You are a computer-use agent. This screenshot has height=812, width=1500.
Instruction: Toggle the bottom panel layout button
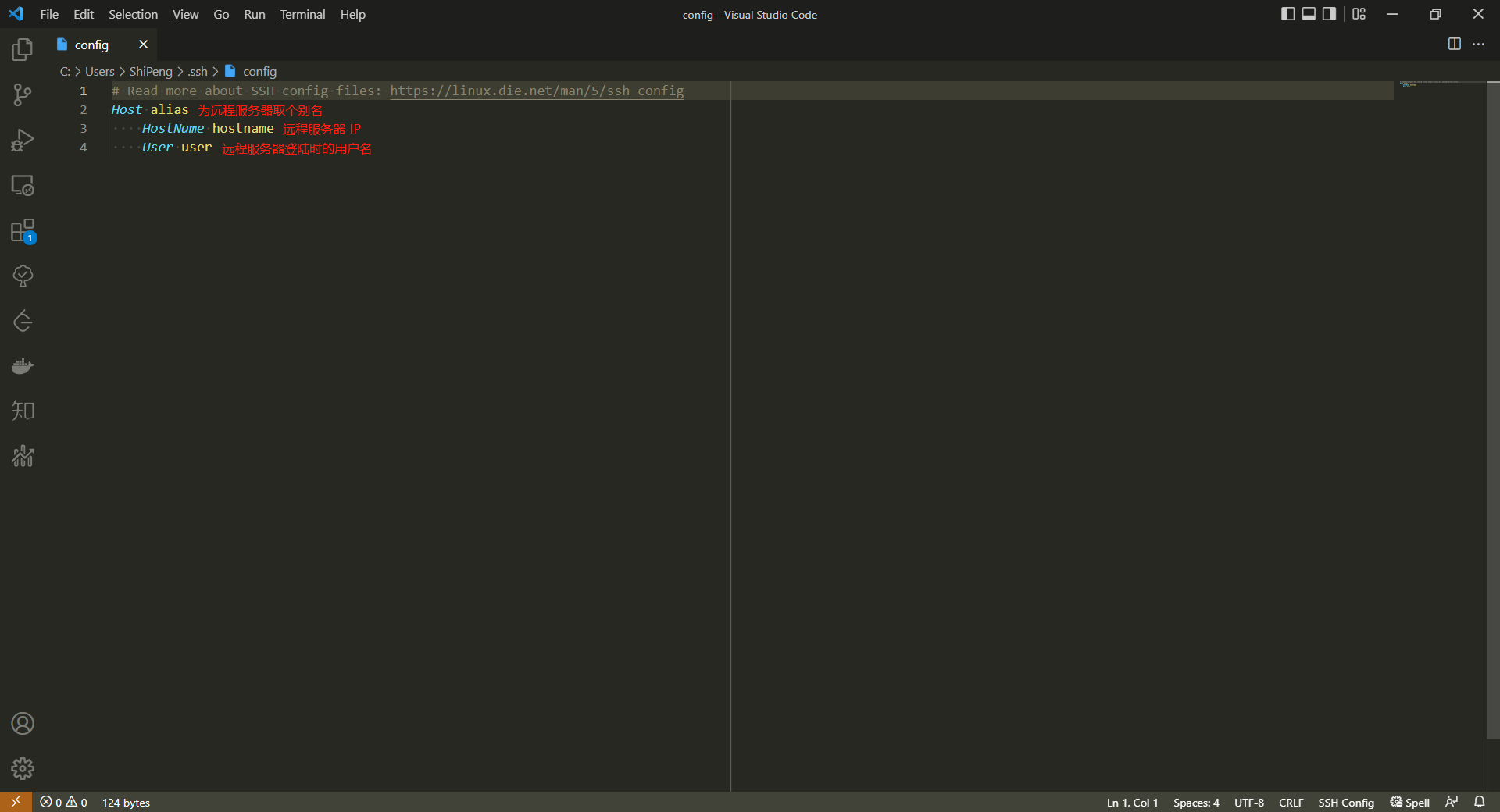[1309, 14]
